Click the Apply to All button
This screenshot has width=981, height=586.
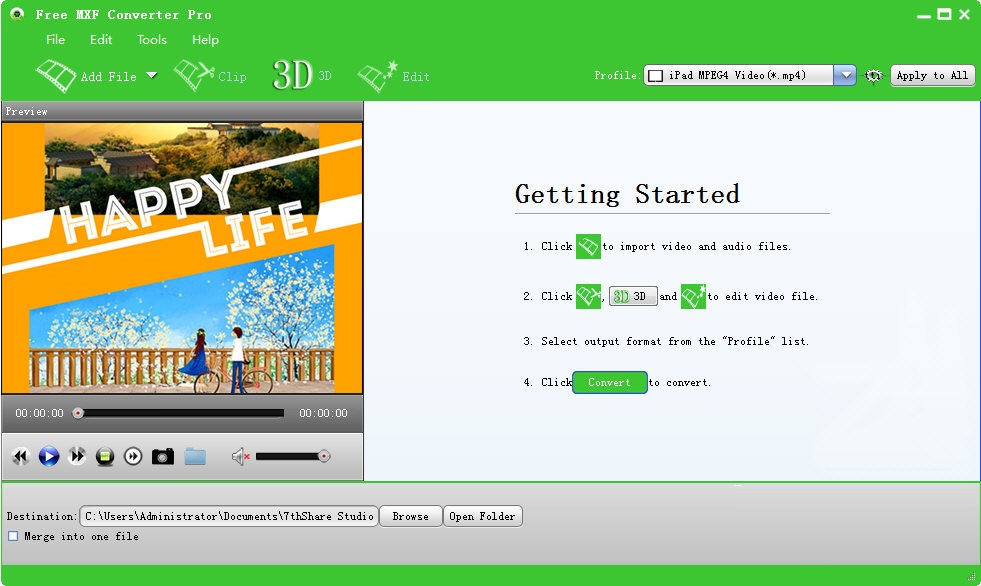[x=932, y=75]
